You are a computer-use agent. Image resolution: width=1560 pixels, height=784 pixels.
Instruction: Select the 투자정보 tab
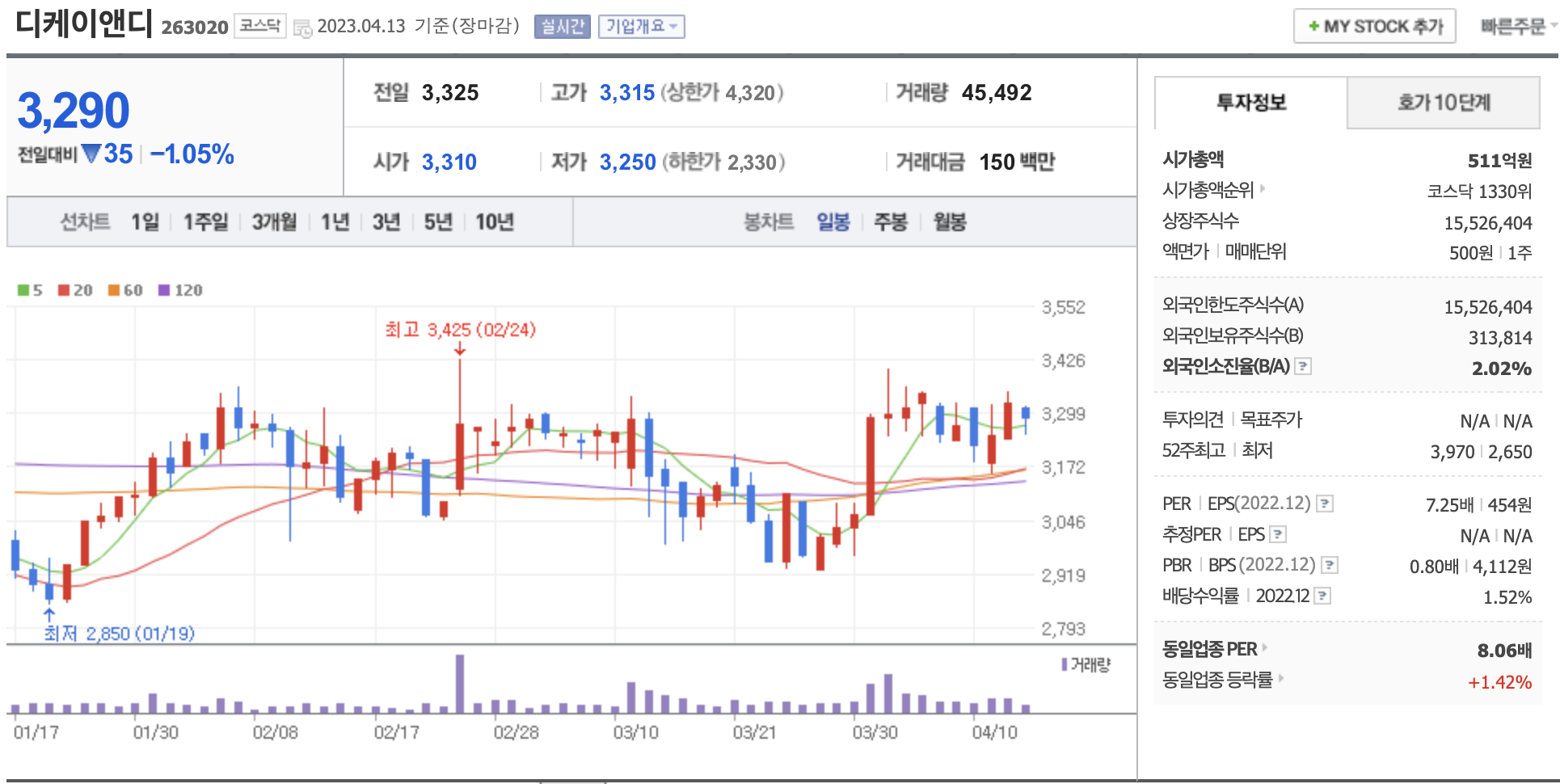pyautogui.click(x=1250, y=103)
